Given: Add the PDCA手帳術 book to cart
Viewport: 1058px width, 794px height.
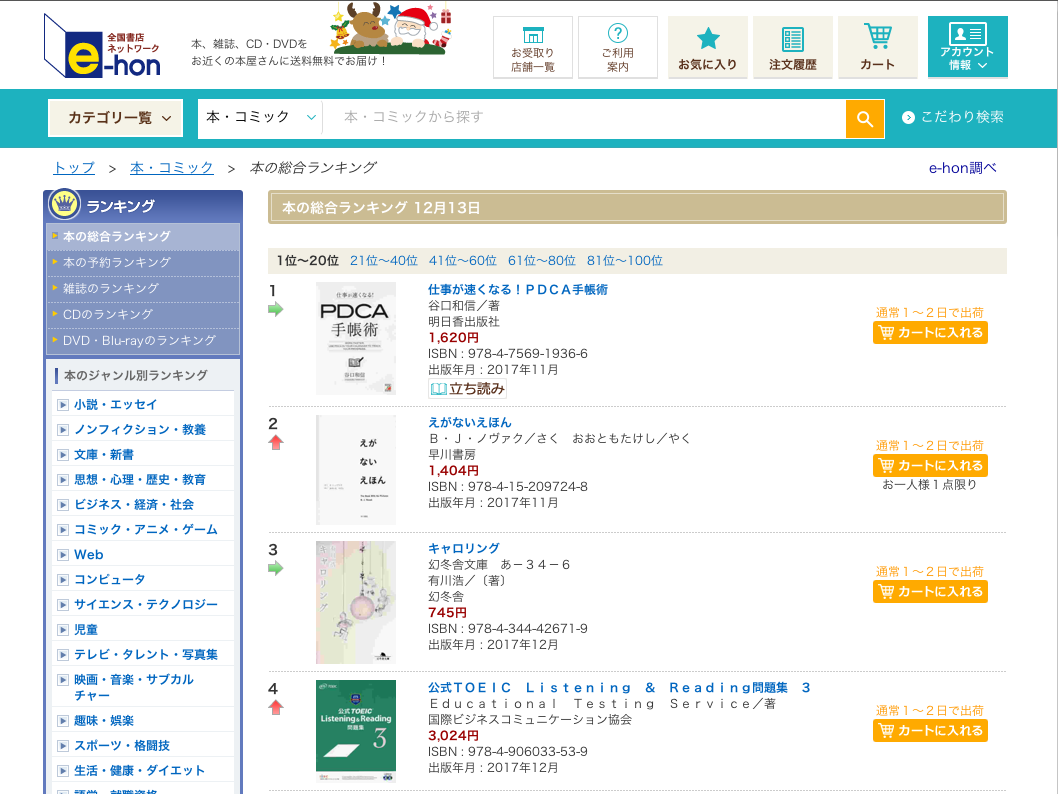Looking at the screenshot, I should coord(930,332).
